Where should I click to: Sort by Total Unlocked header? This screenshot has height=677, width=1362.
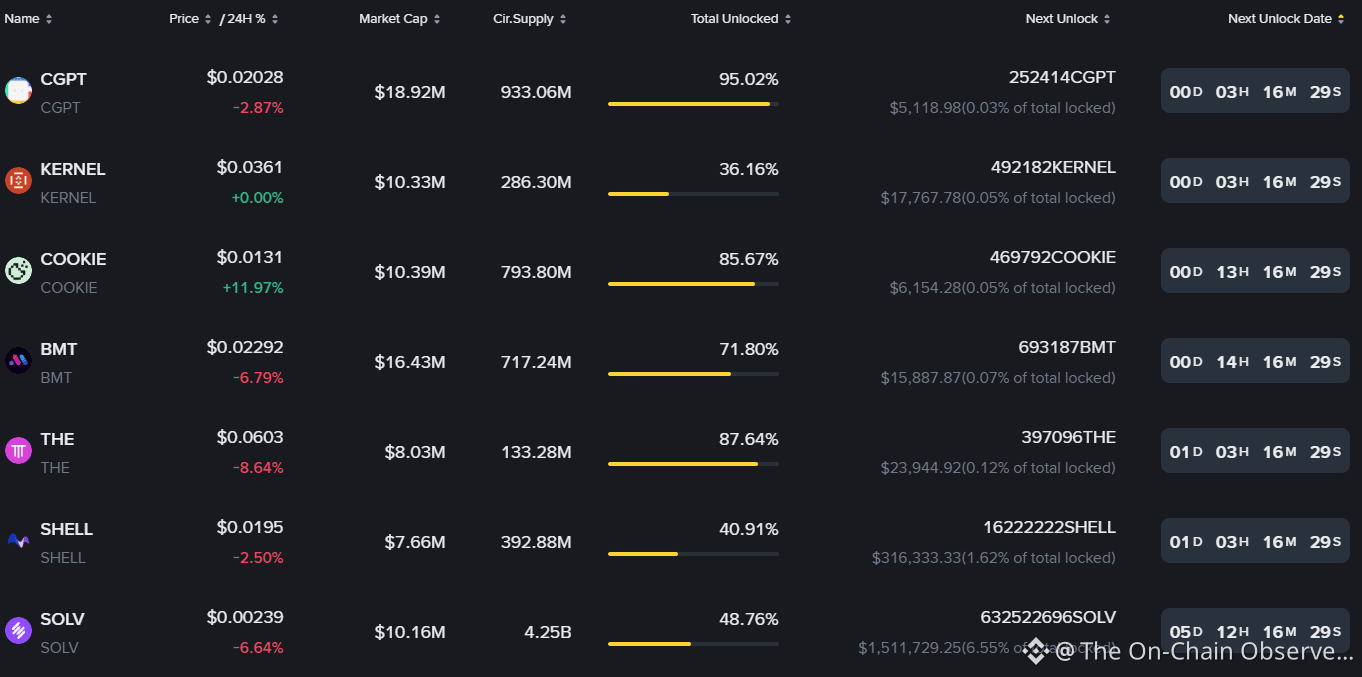[741, 19]
